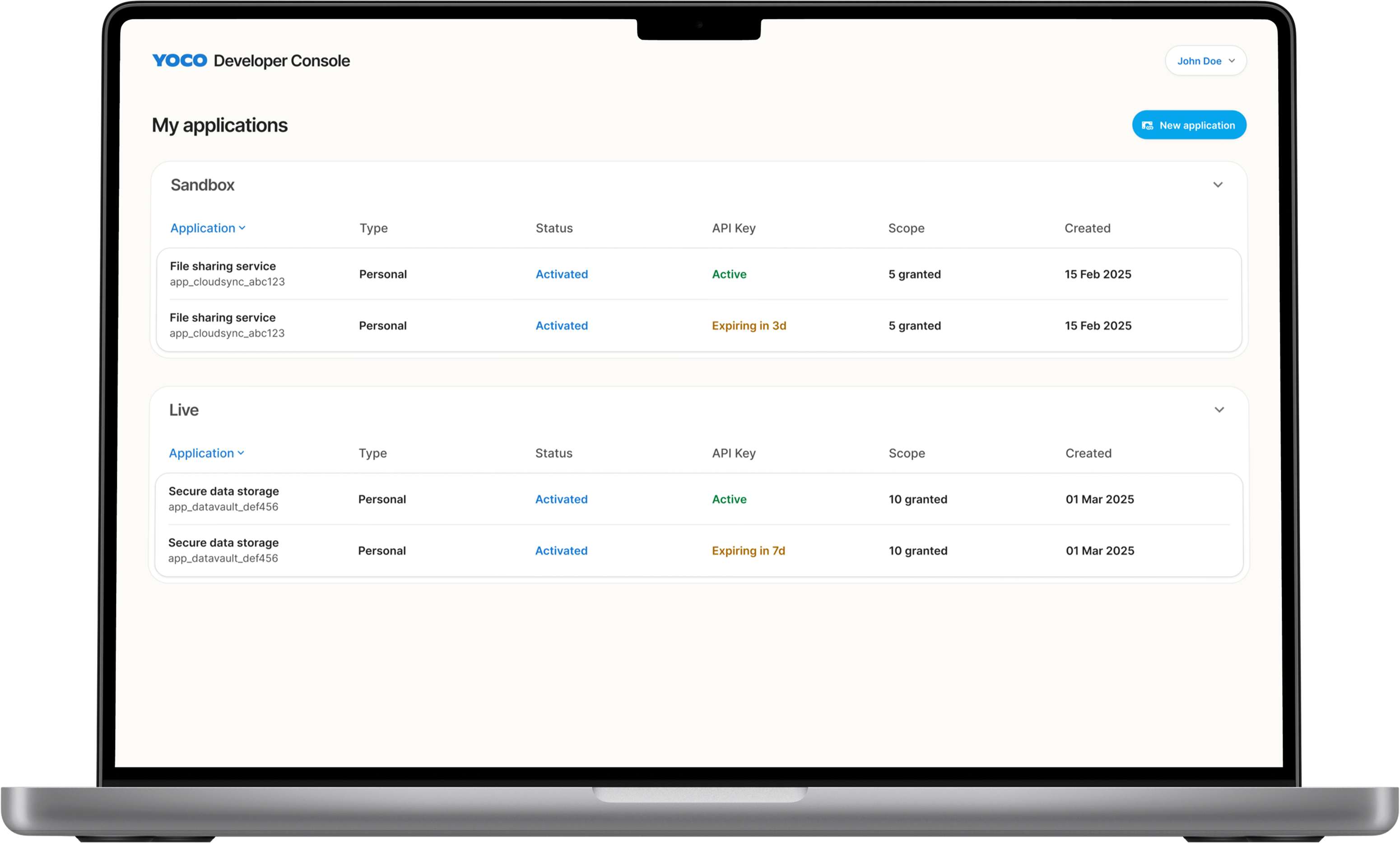Open Sandbox File sharing service expiring in 3d
The image size is (1400, 843).
click(x=699, y=325)
